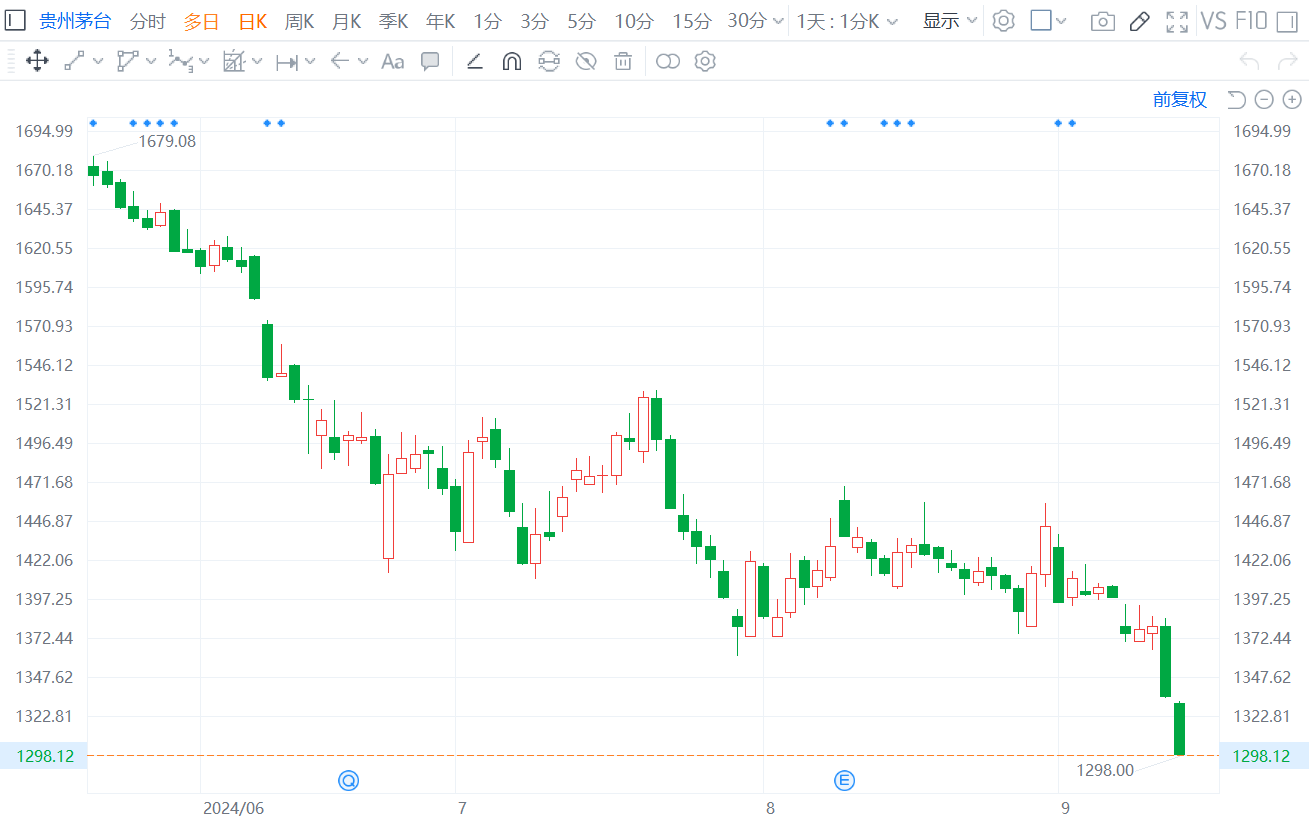Viewport: 1309px width, 826px height.
Task: Open dropdown arrow beside polygon channel tool
Action: [151, 62]
